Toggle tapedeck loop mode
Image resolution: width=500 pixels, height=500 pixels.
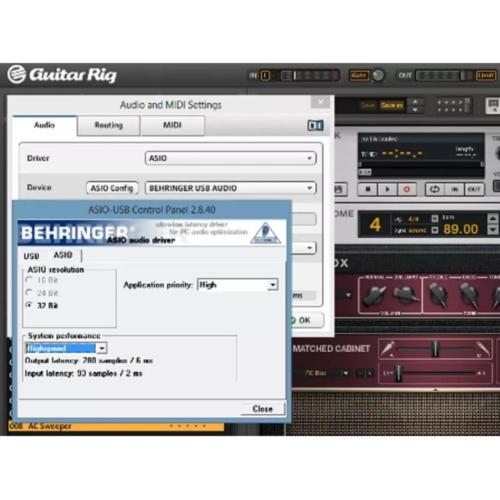coord(435,189)
